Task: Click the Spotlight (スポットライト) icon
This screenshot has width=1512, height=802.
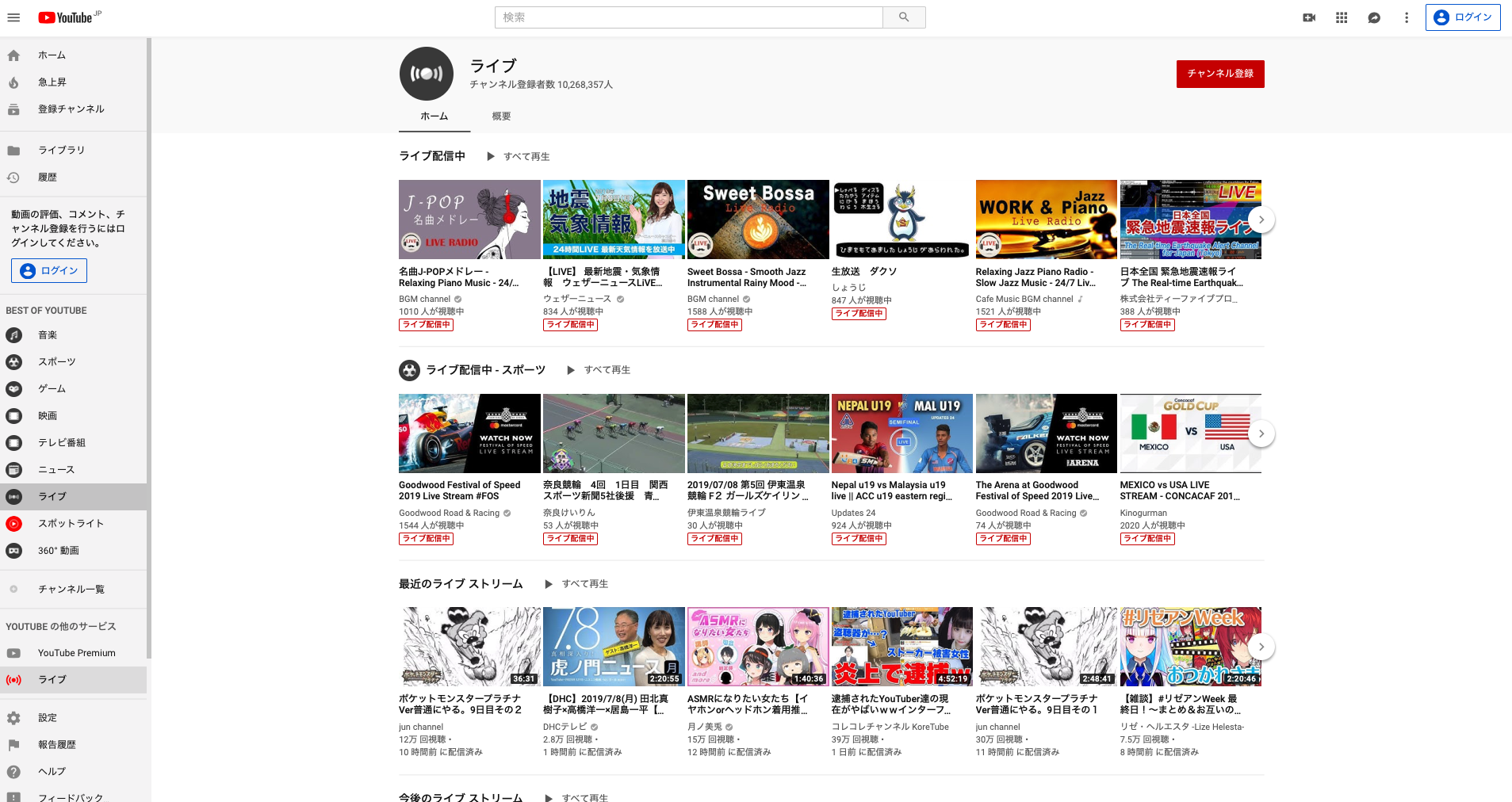Action: [x=13, y=524]
